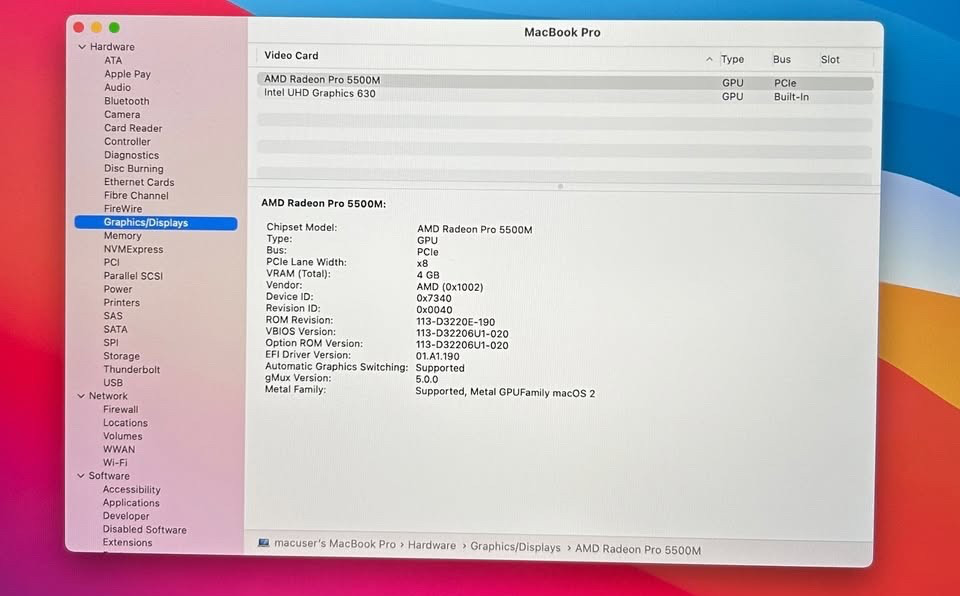Select Wi-Fi under Network
The height and width of the screenshot is (596, 960).
coord(115,463)
